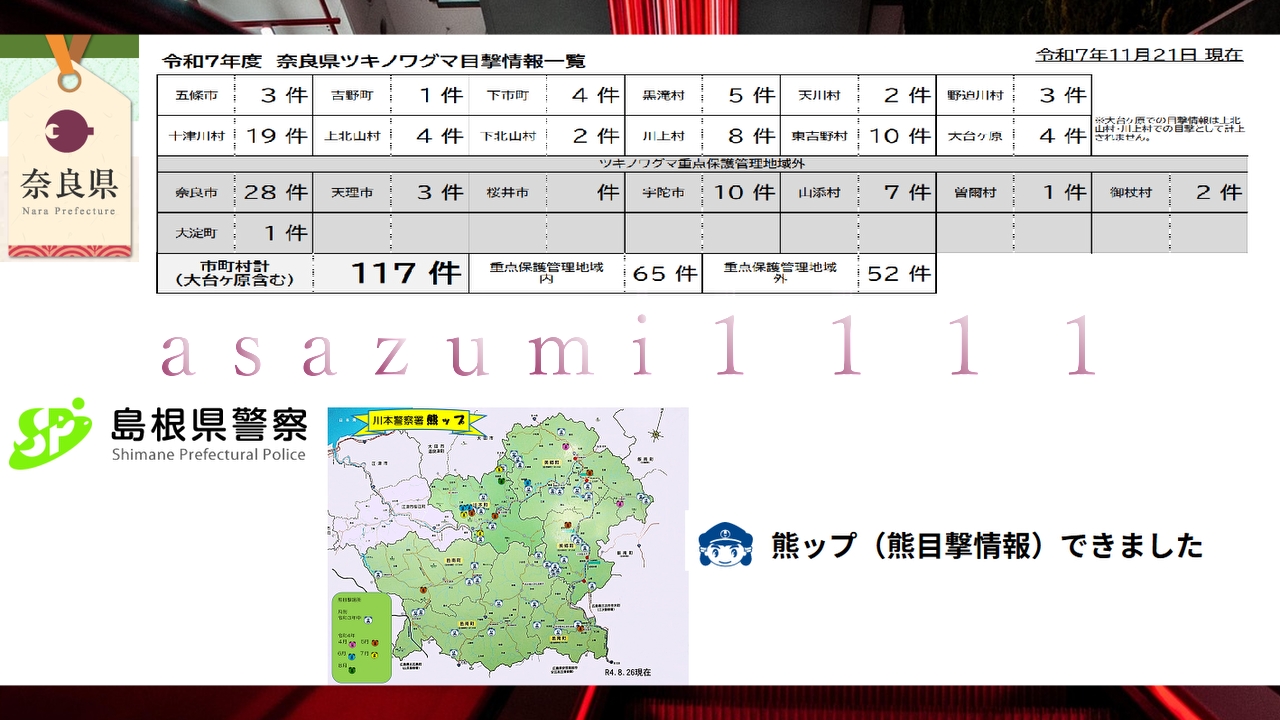Click the Nara Prefecture emblem on the tag
Viewport: 1280px width, 720px height.
(x=69, y=130)
